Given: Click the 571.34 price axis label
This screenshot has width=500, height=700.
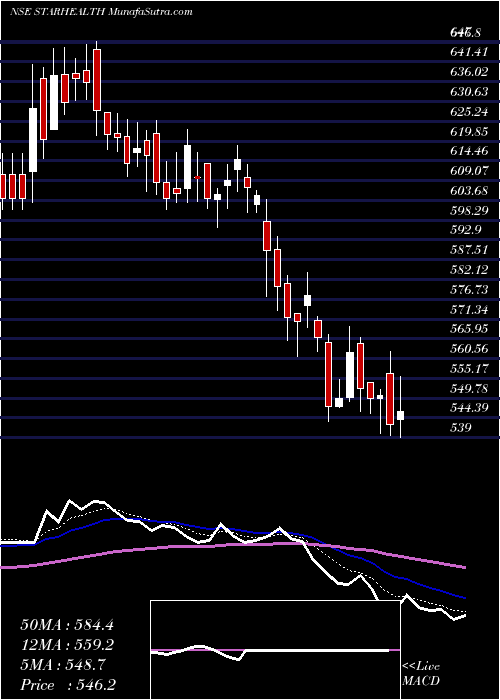Looking at the screenshot, I should (x=469, y=309).
